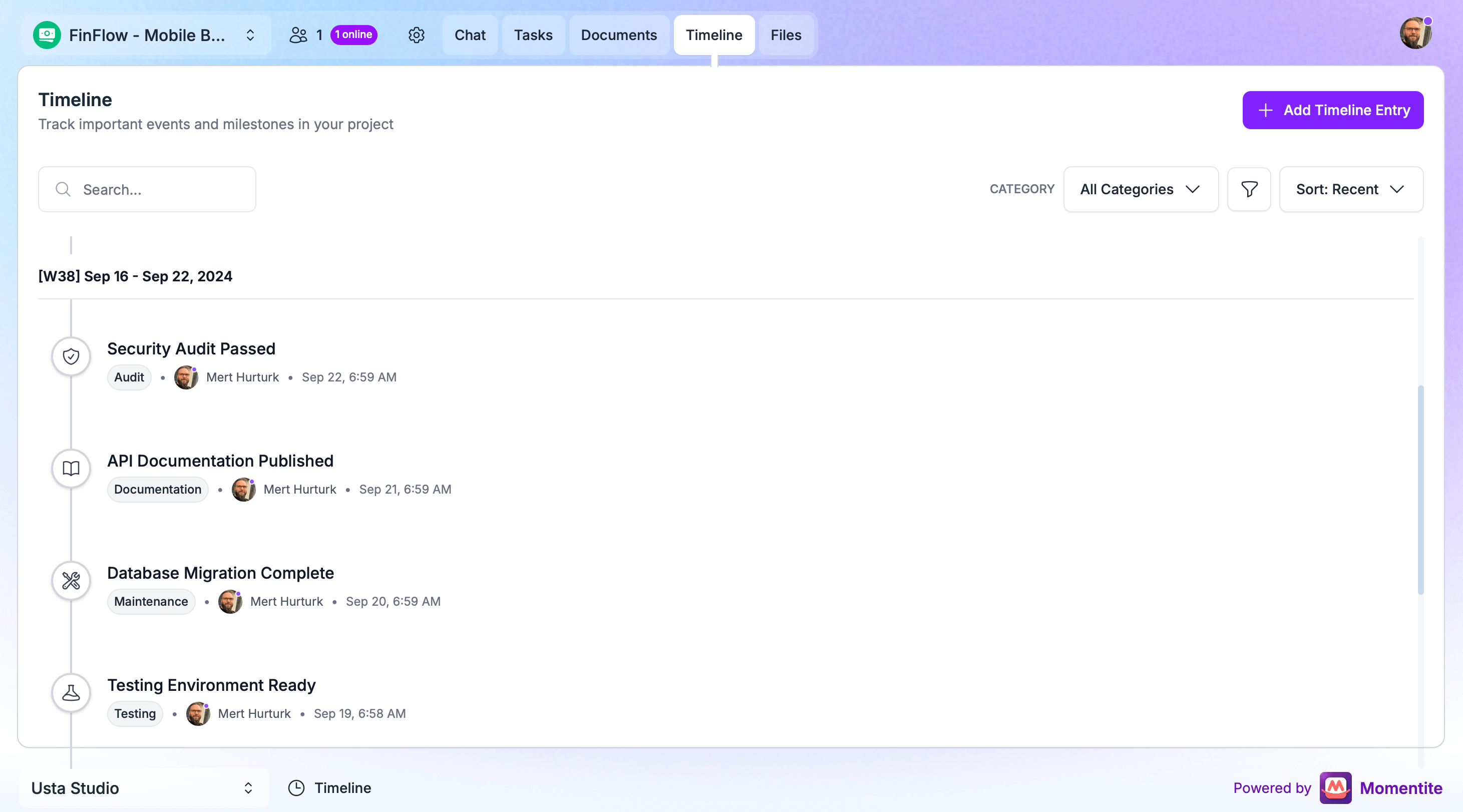Click the book icon for API Documentation Published
Screen dimensions: 1463x812
coord(71,469)
